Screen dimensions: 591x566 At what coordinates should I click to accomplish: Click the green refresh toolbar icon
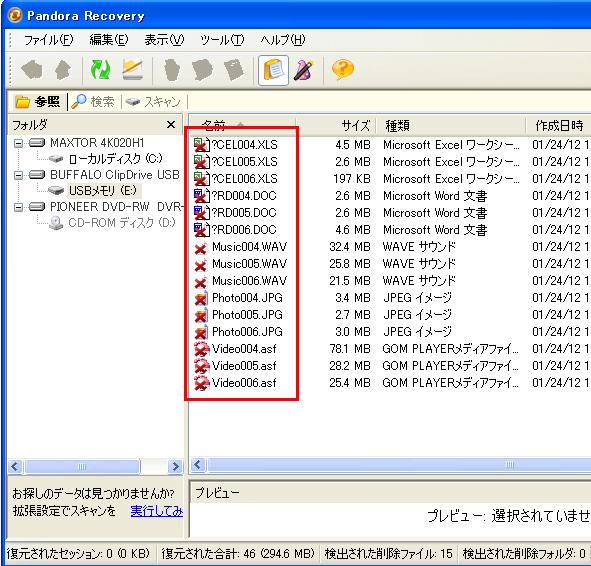[x=100, y=70]
